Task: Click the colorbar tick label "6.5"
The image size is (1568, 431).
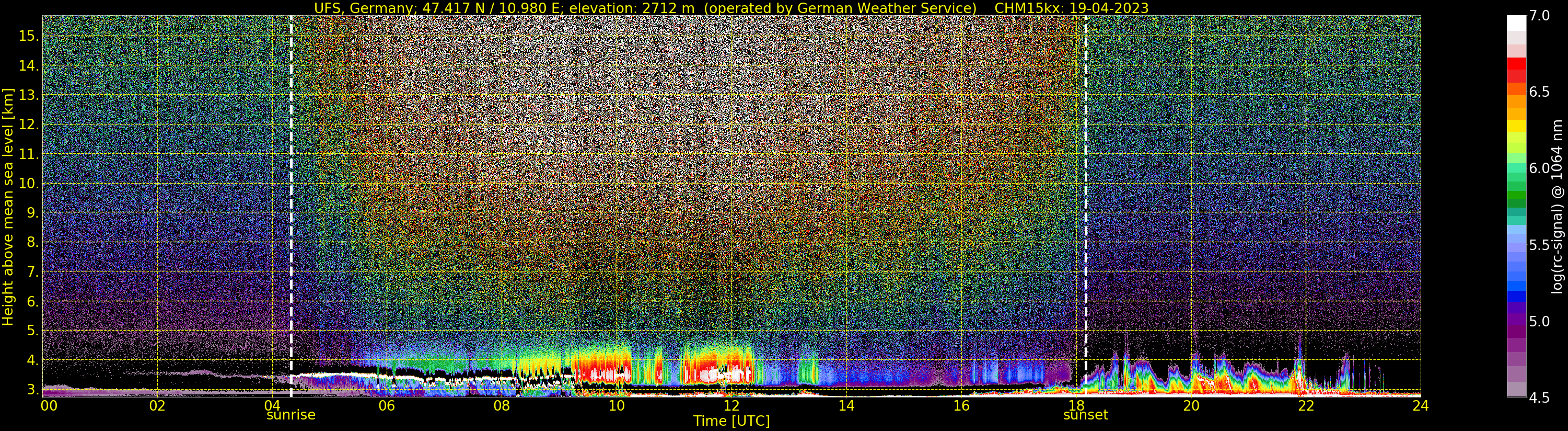Action: (x=1539, y=92)
